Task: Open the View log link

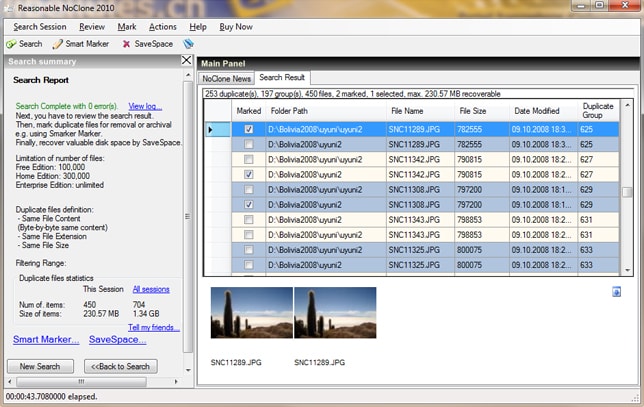Action: (x=145, y=106)
